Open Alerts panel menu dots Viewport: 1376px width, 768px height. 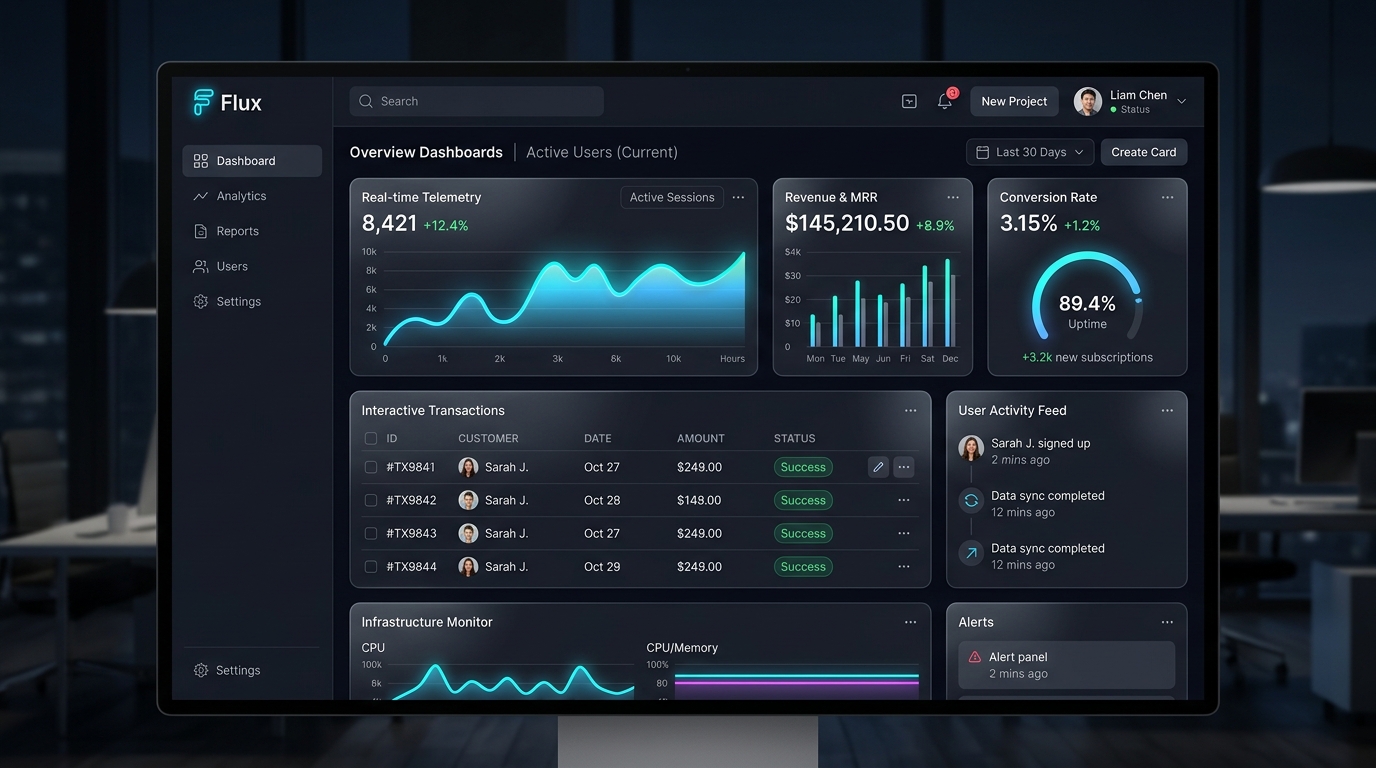(1167, 622)
